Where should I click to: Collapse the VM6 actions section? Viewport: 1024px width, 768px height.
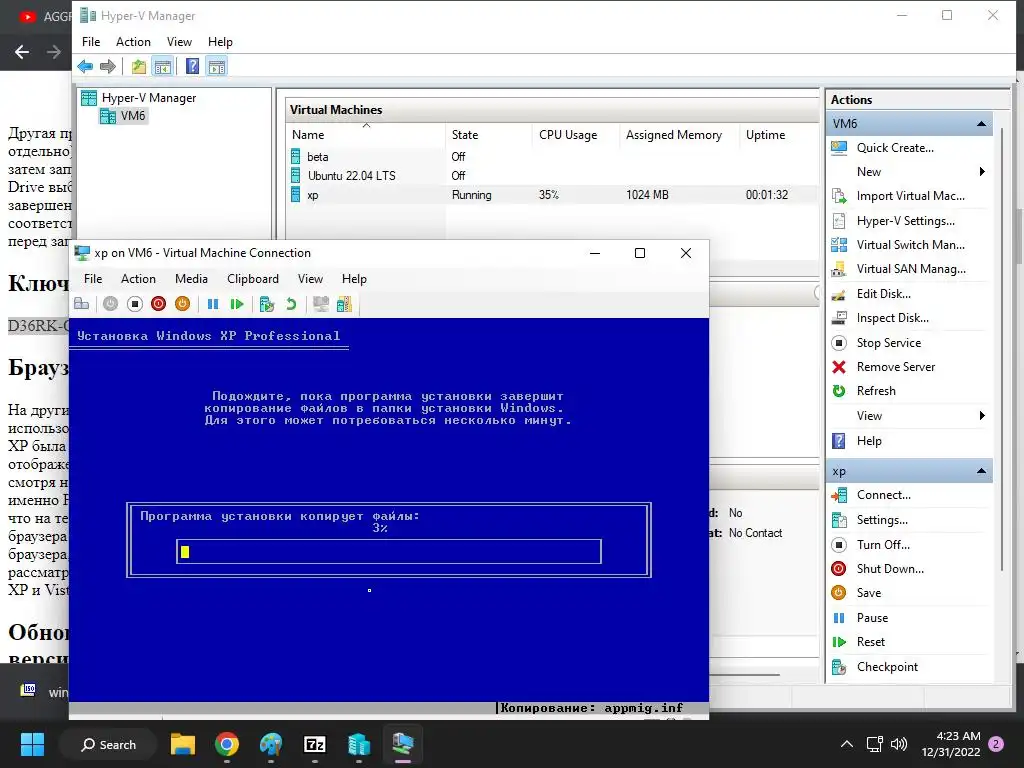pyautogui.click(x=981, y=123)
